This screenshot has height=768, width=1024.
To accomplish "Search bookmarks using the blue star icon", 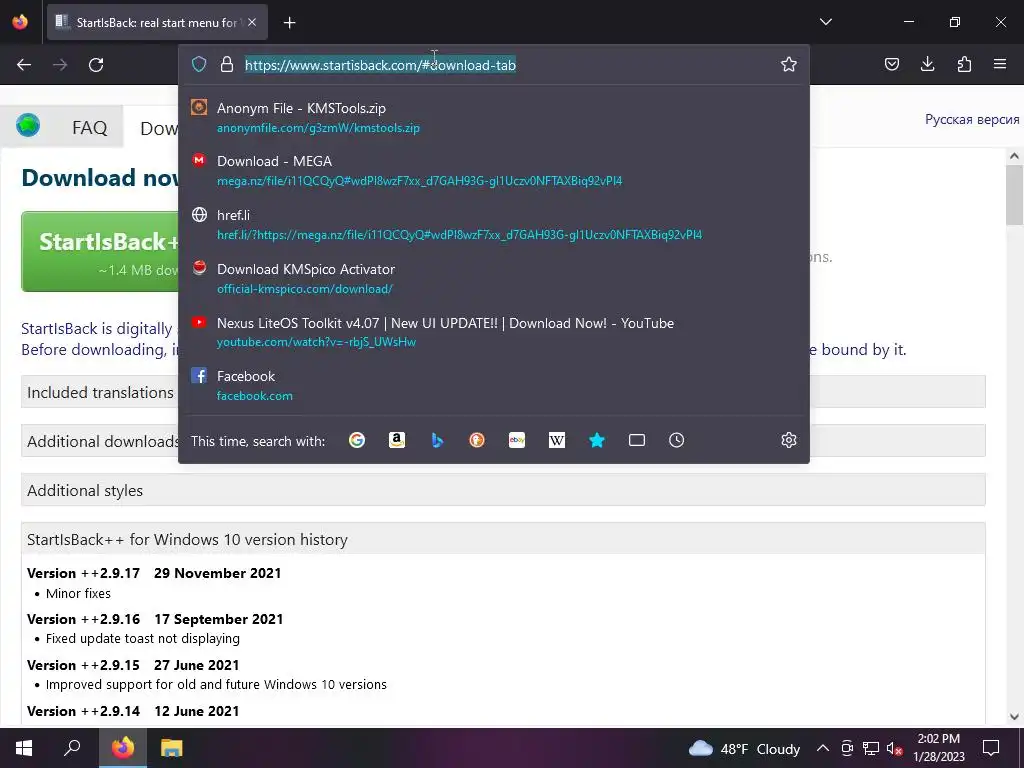I will pos(596,440).
